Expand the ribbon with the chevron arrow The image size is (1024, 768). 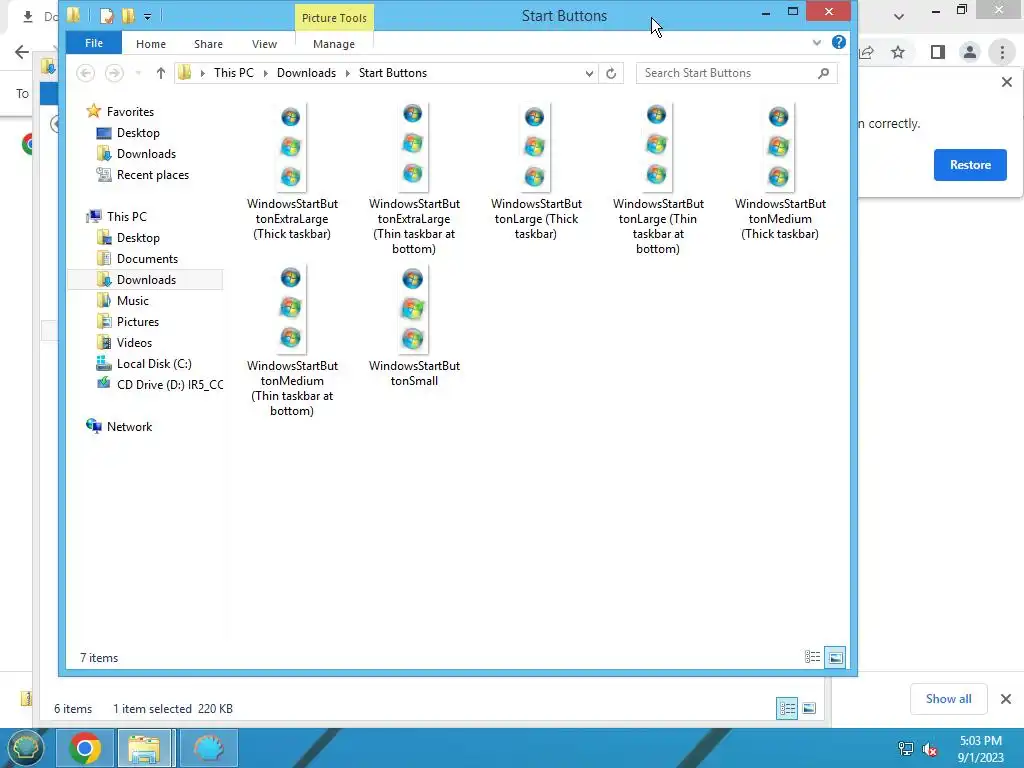(x=817, y=43)
